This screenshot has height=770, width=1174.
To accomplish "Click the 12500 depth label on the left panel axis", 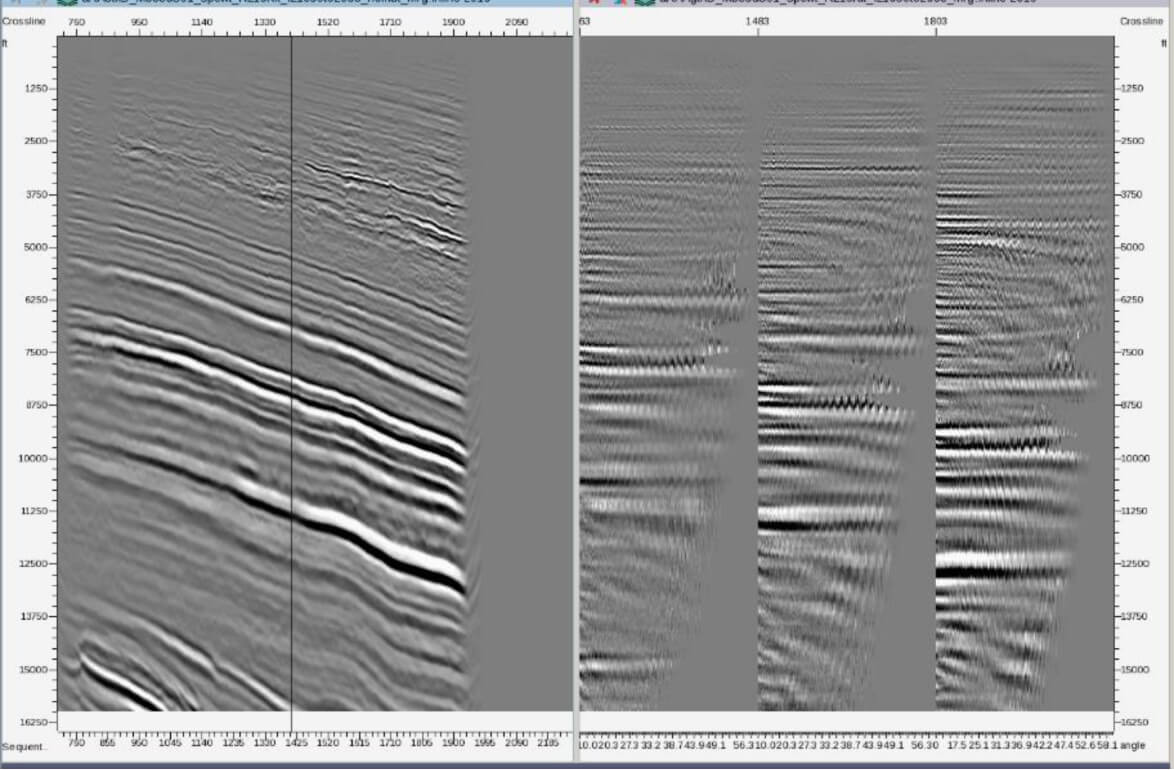I will click(x=33, y=564).
